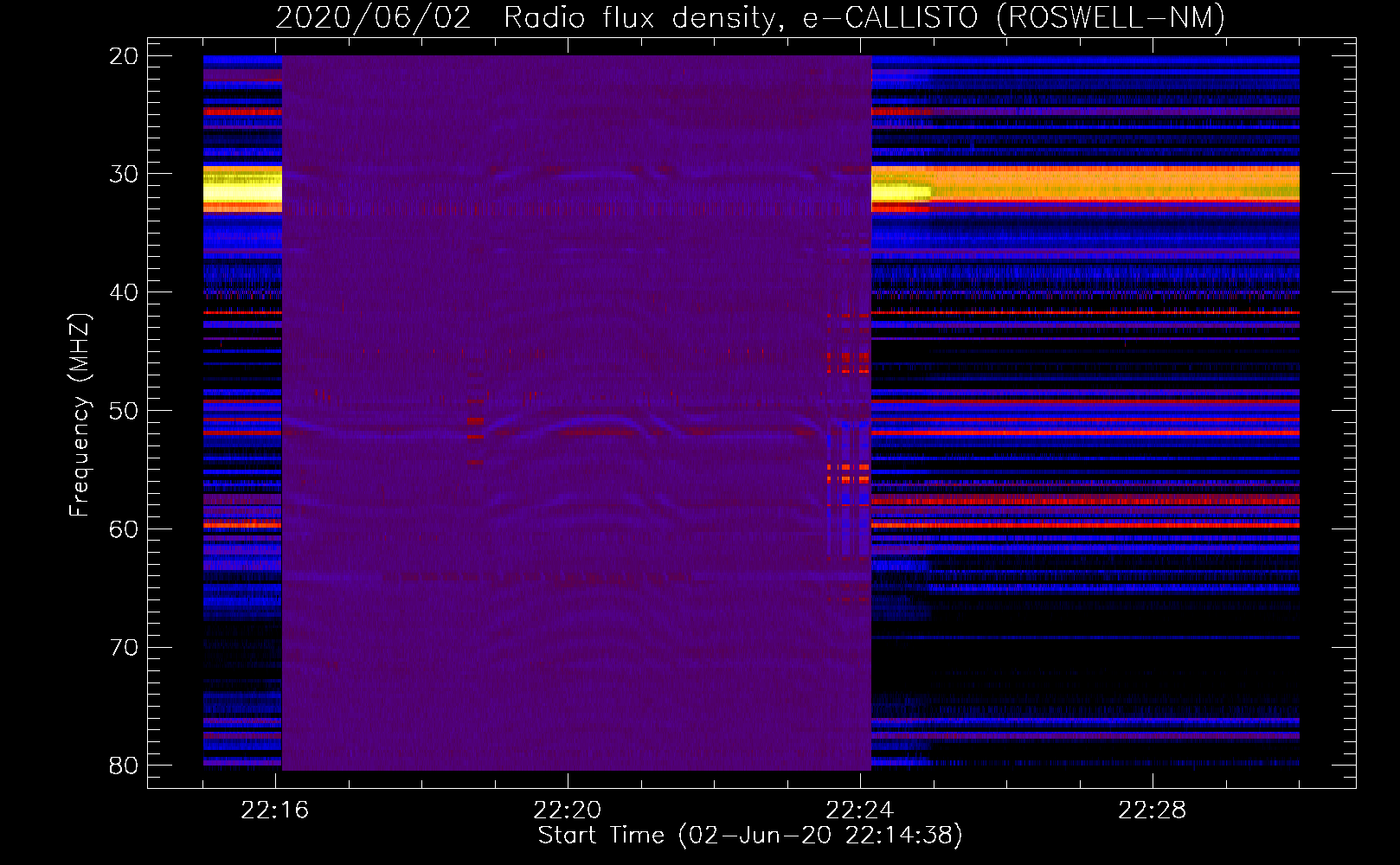Click the "Frequency (MHZ)" y-axis label

pyautogui.click(x=79, y=415)
